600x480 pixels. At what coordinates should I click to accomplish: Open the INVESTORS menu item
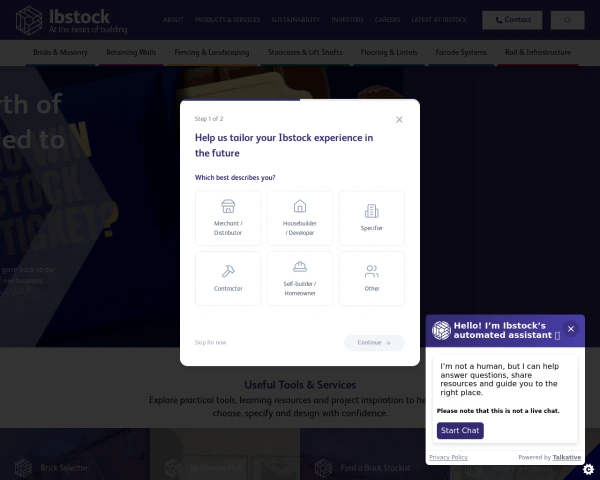pyautogui.click(x=347, y=20)
